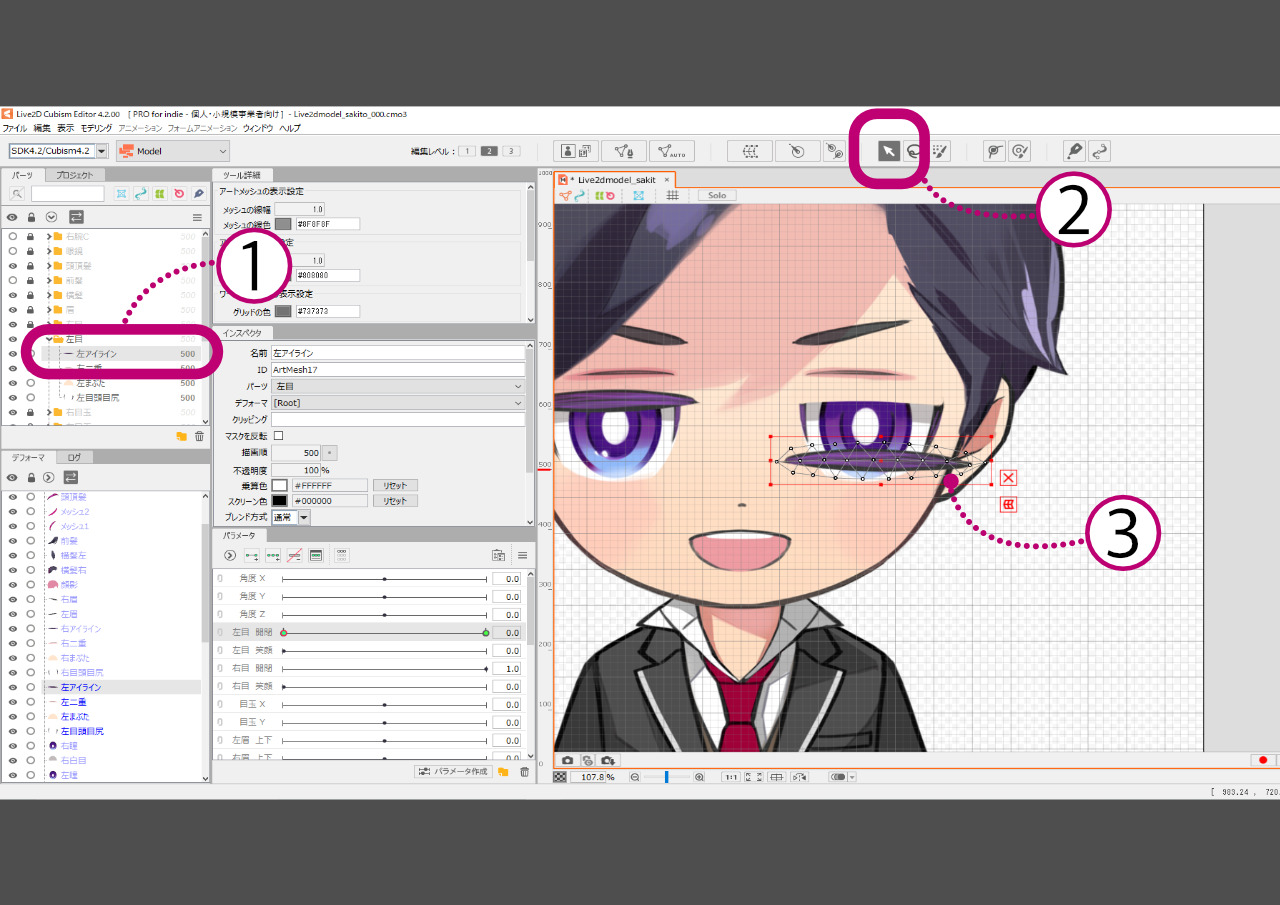Tick the マスクを反転 checkbox
Screen dimensions: 1280x905
coord(278,436)
